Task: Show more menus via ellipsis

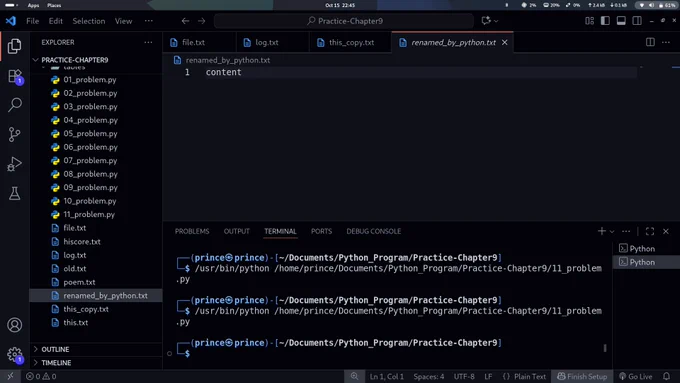Action: tap(149, 21)
